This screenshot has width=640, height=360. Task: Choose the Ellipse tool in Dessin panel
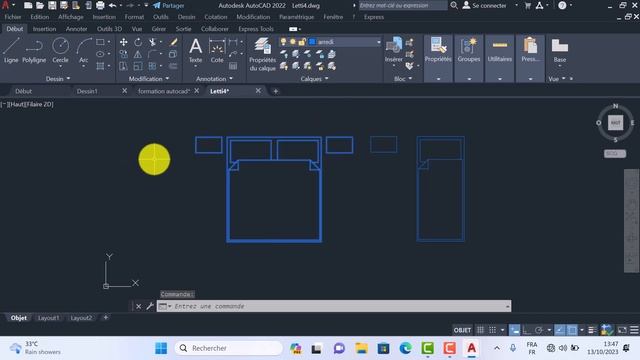point(100,54)
